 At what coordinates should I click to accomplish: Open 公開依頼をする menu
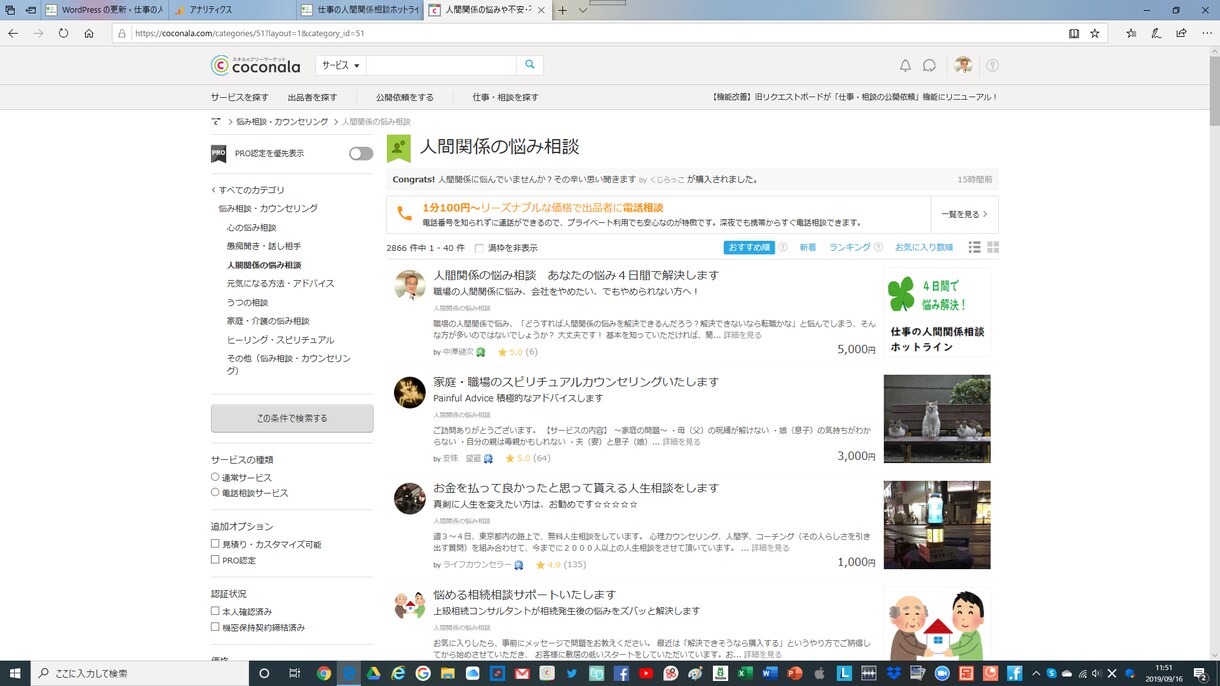(405, 97)
